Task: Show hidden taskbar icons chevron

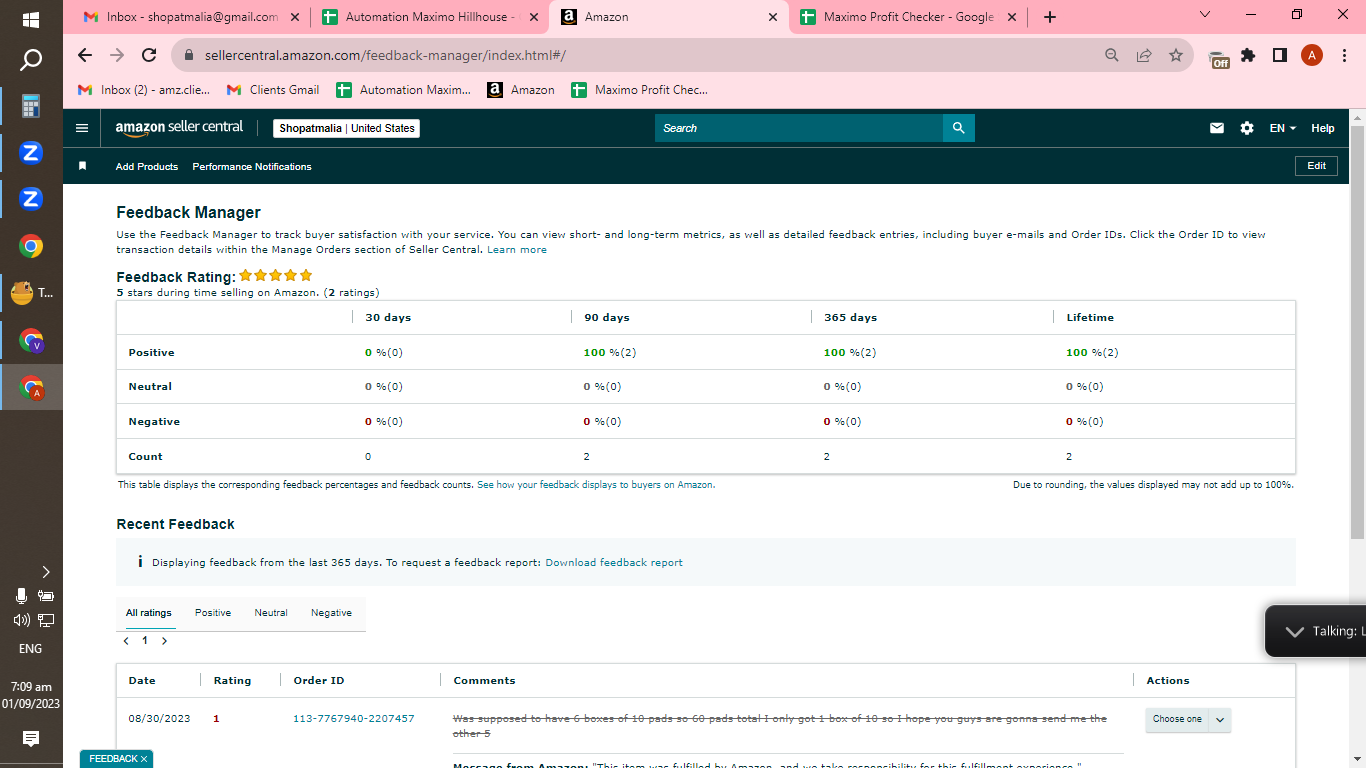Action: coord(45,572)
